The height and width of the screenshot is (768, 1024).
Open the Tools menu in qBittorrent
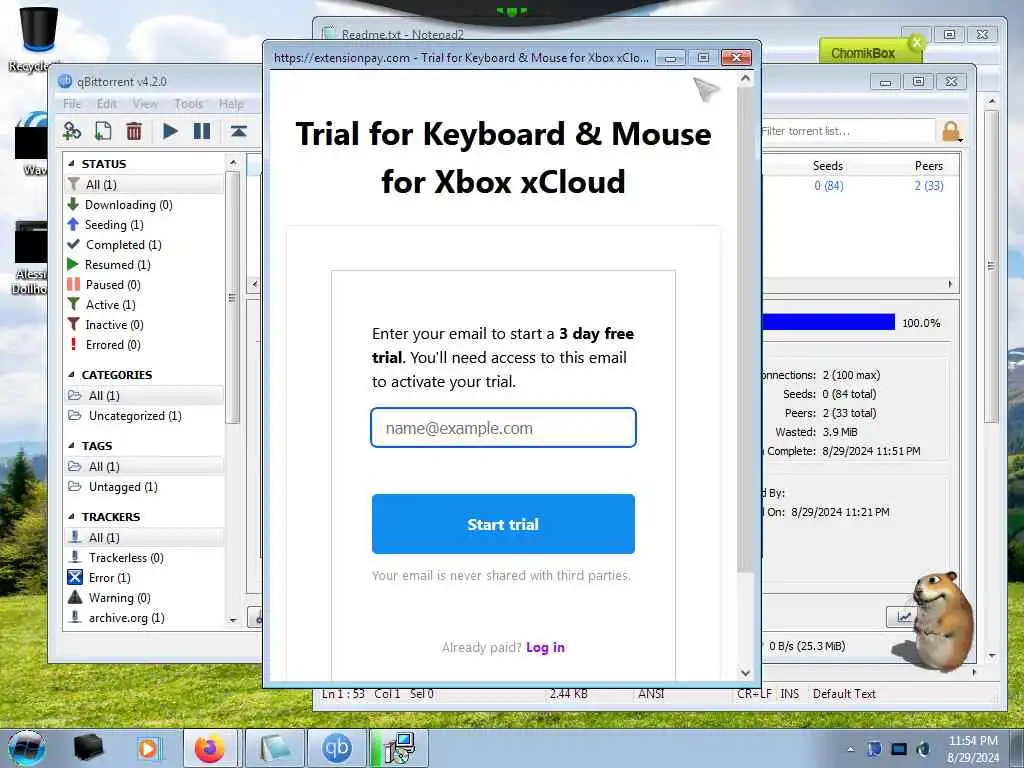[x=189, y=104]
